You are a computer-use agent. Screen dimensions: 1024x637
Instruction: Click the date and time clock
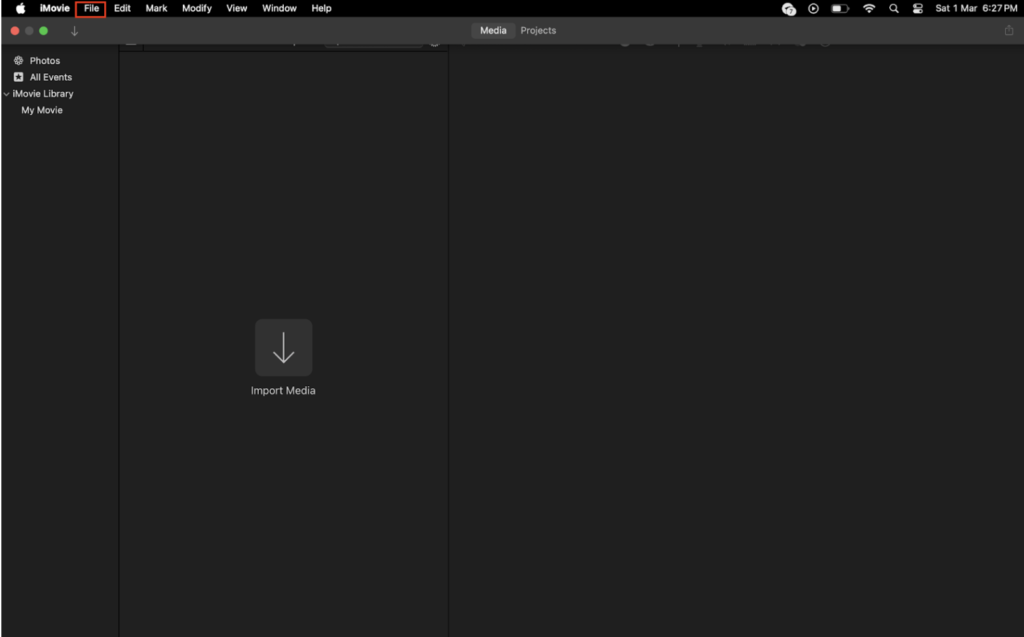point(976,8)
